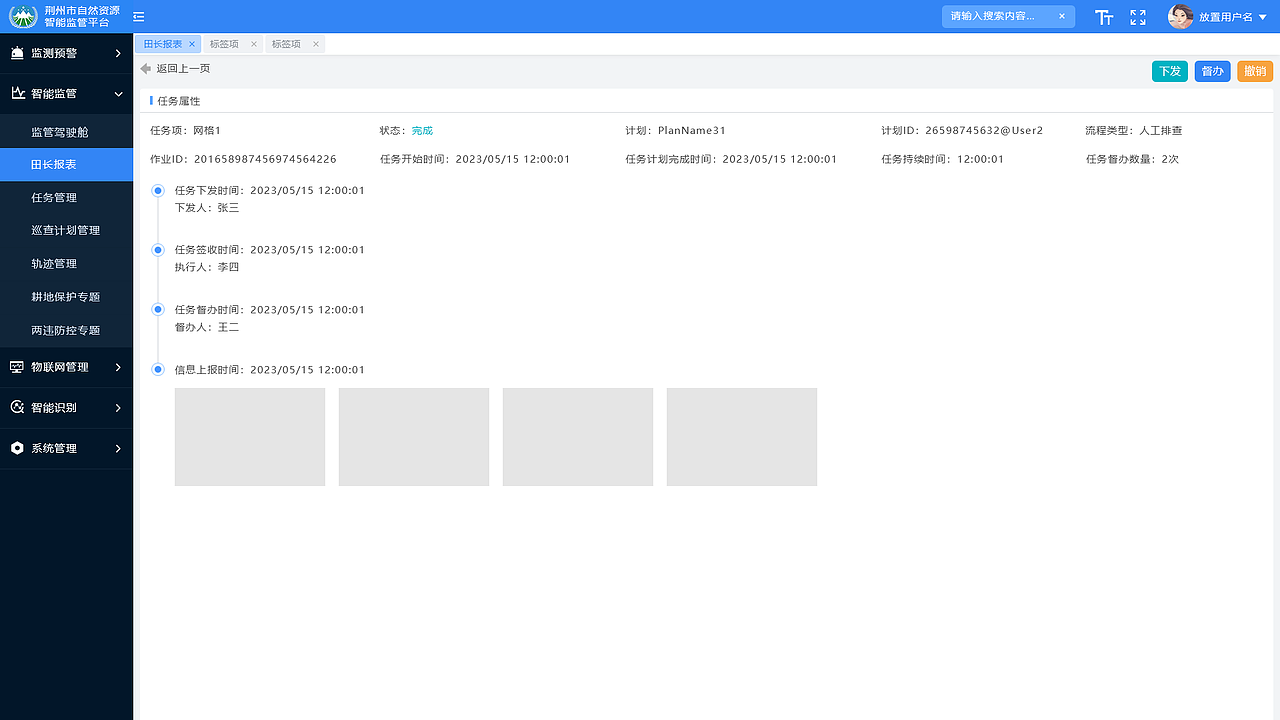Click the 返回上一页 link
The width and height of the screenshot is (1280, 720).
click(183, 69)
